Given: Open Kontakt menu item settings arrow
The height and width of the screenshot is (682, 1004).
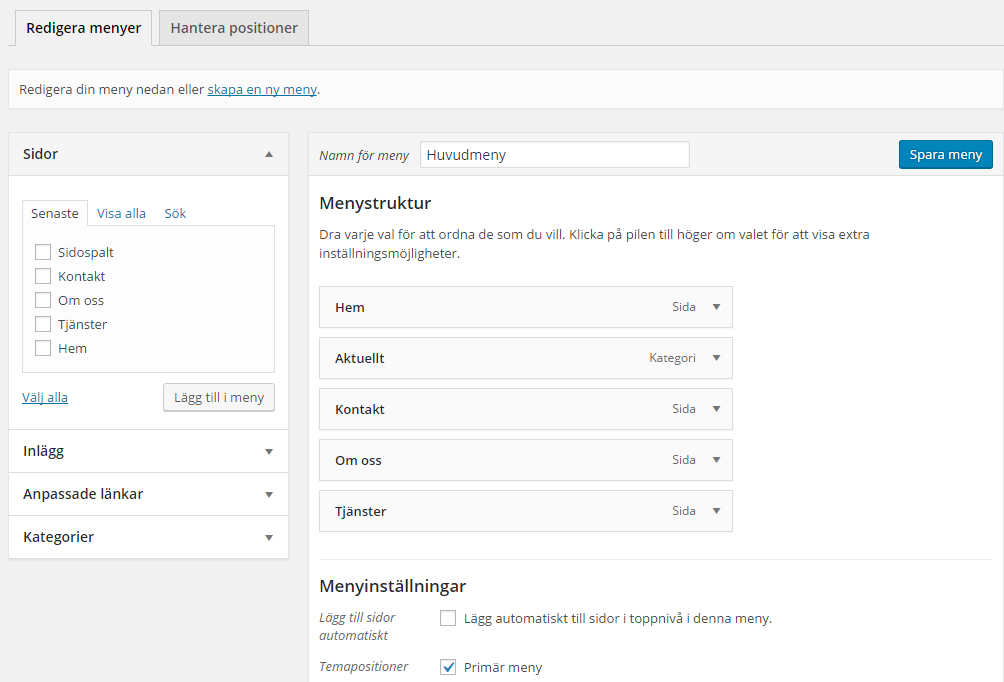Looking at the screenshot, I should click(717, 409).
